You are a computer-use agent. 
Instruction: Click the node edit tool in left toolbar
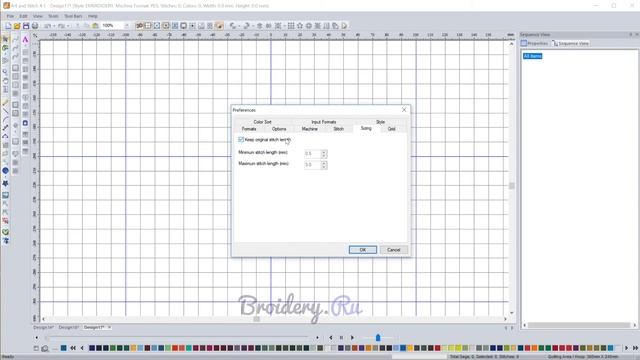point(5,128)
